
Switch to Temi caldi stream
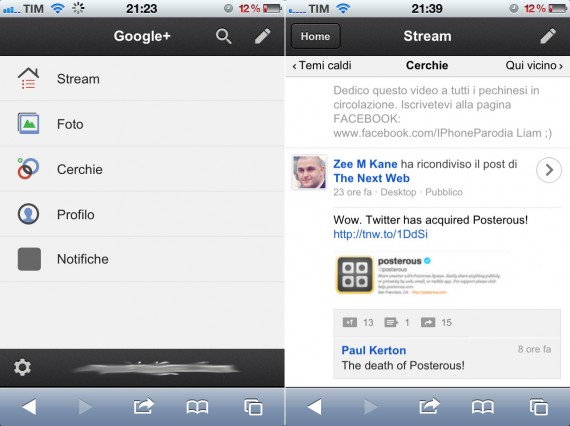[x=322, y=65]
